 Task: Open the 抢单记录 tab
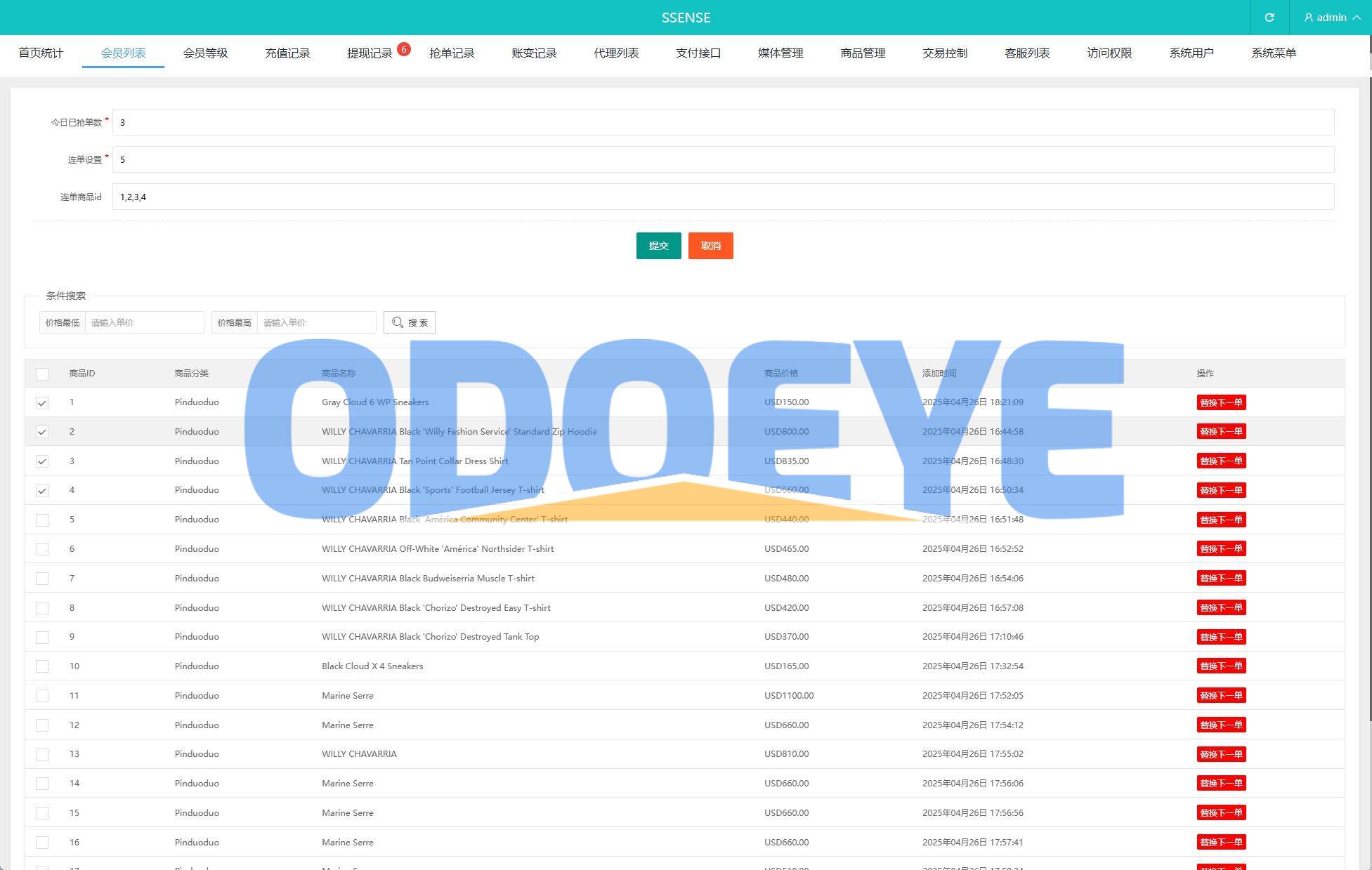click(x=452, y=53)
